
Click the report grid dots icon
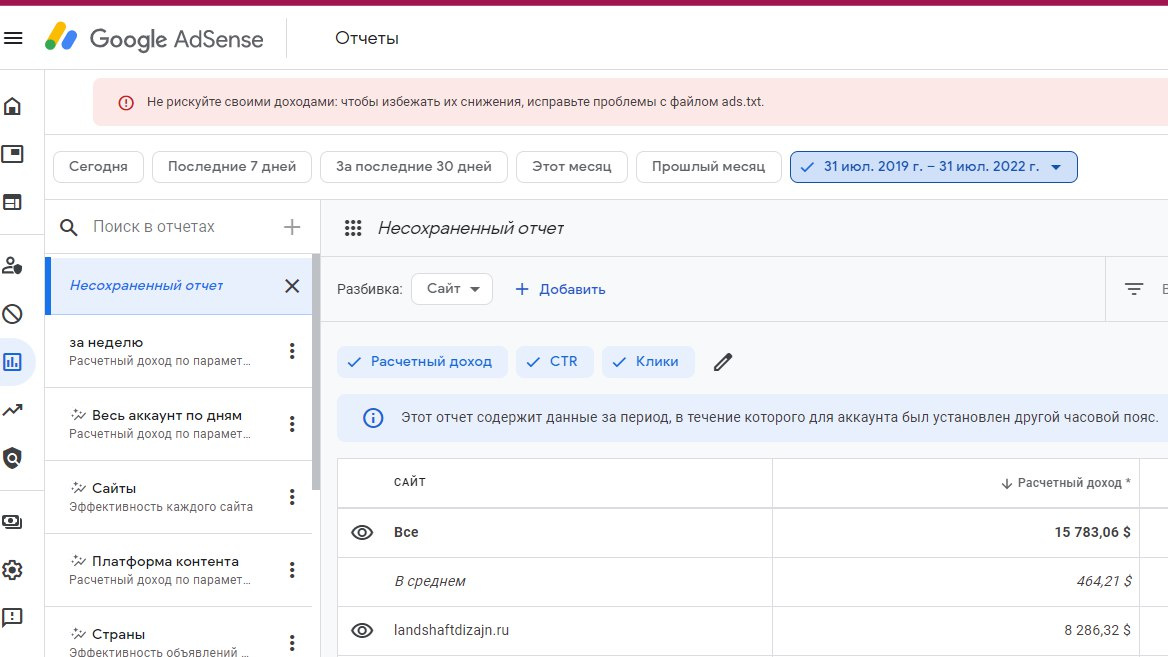pyautogui.click(x=352, y=228)
